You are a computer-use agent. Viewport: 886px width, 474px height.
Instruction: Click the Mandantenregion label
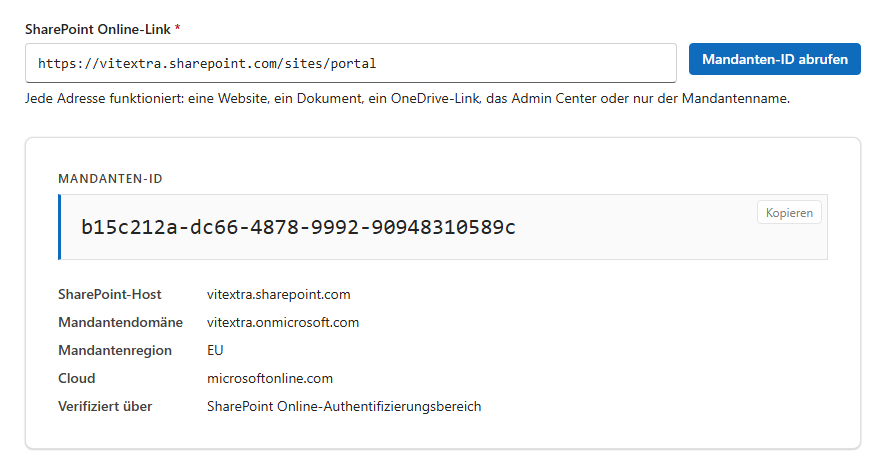click(115, 350)
